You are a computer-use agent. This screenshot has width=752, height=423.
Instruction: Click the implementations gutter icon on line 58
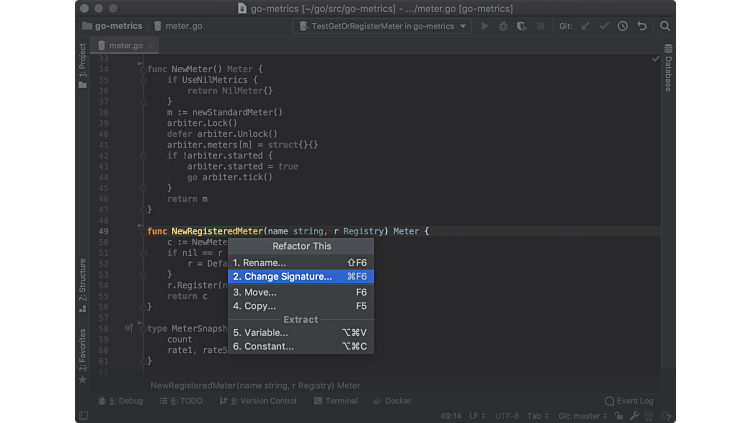coord(129,329)
